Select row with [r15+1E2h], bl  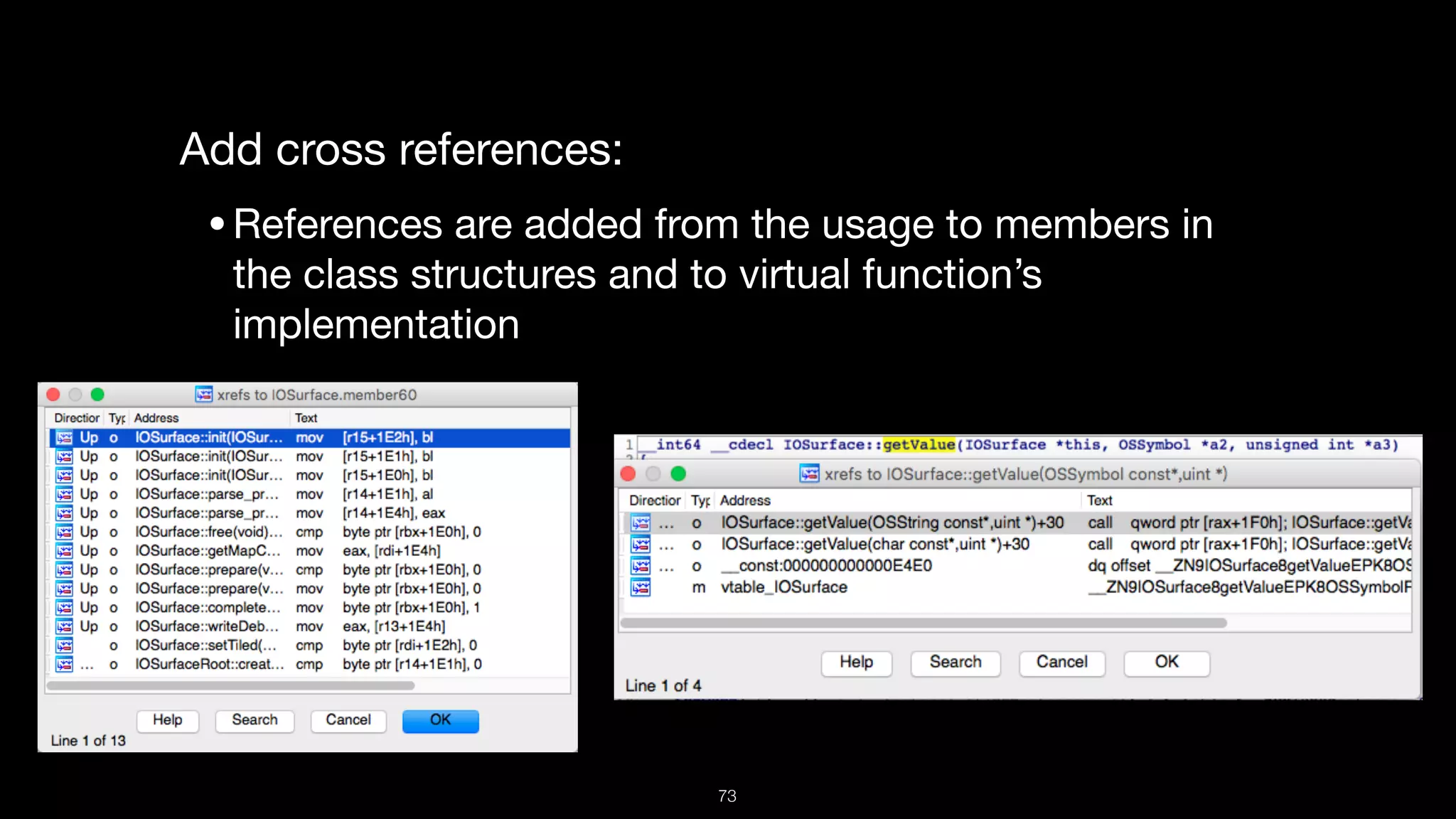tap(309, 437)
